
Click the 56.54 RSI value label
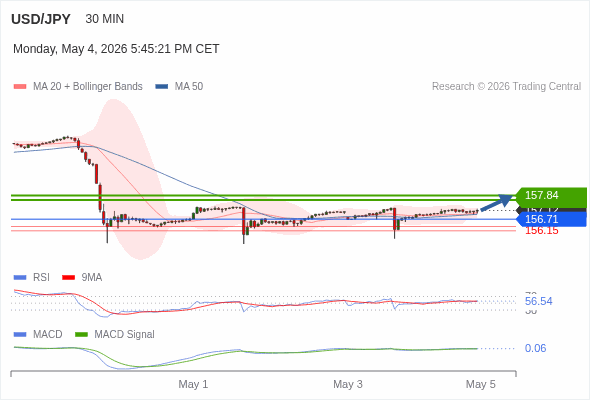538,301
